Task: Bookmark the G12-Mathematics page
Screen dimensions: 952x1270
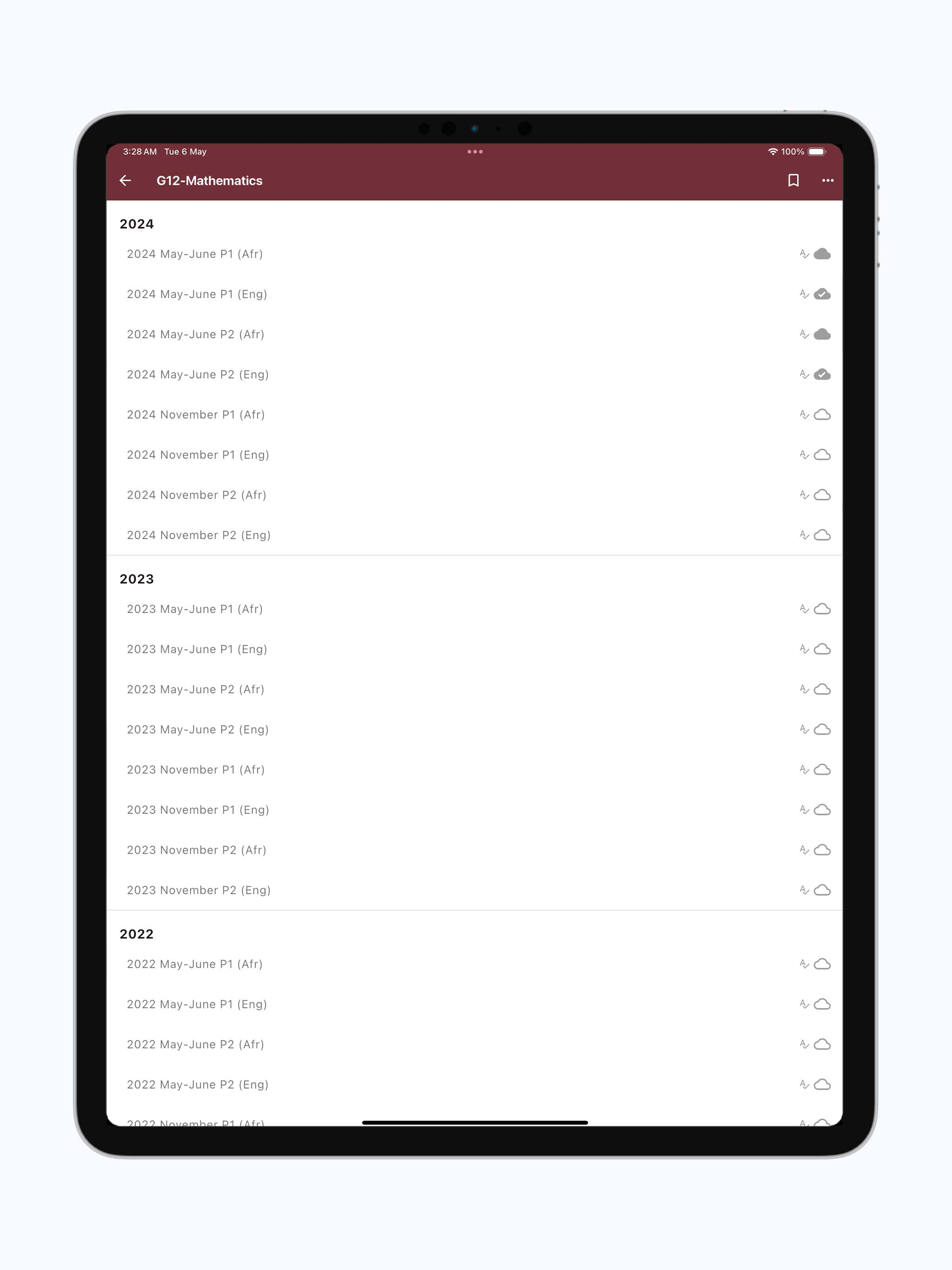Action: pyautogui.click(x=793, y=181)
